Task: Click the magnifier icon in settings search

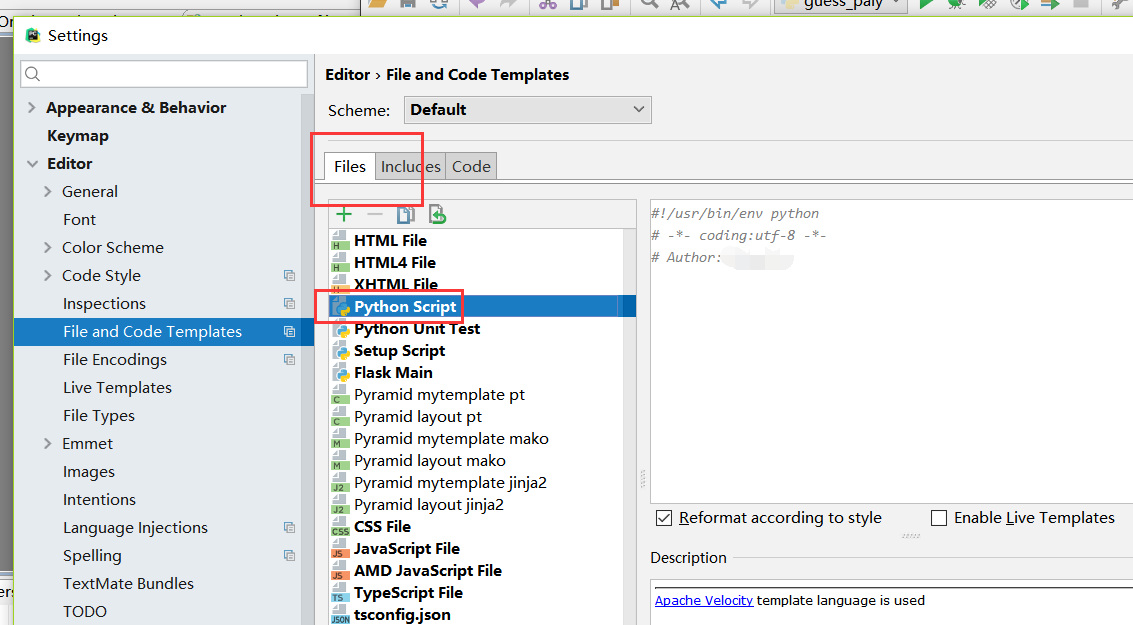Action: (33, 74)
